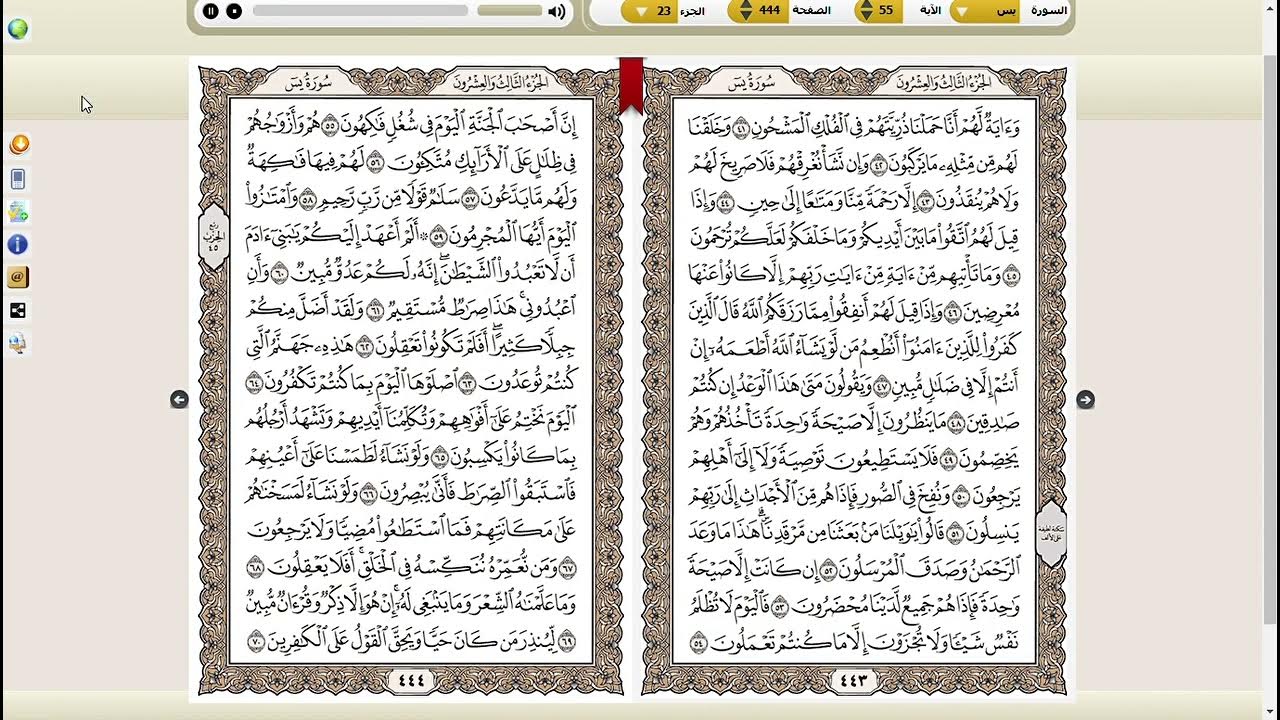Open the blue info icon
Screen dimensions: 1280x720
coord(18,244)
